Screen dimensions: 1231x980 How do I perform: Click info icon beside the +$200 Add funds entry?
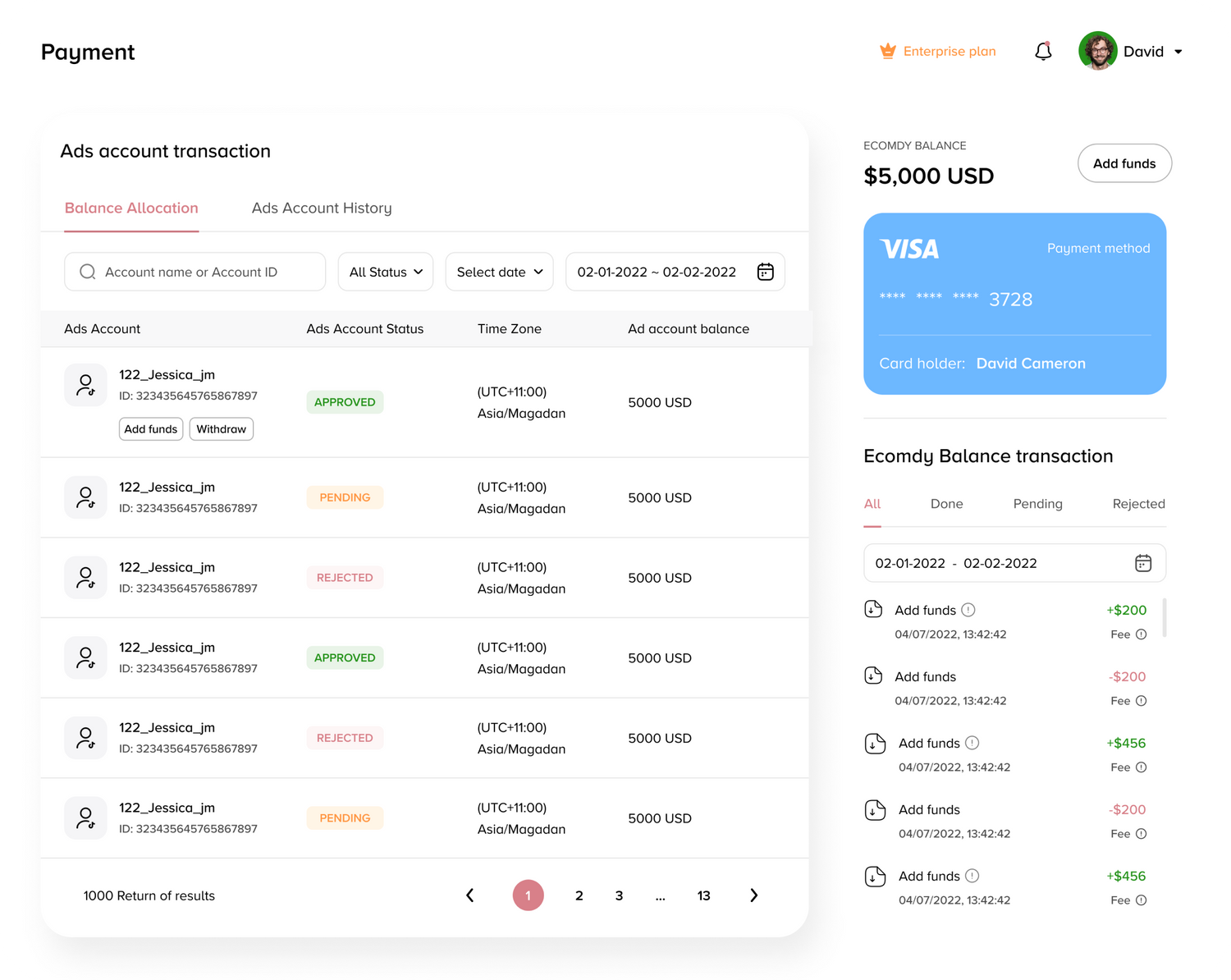pyautogui.click(x=968, y=610)
